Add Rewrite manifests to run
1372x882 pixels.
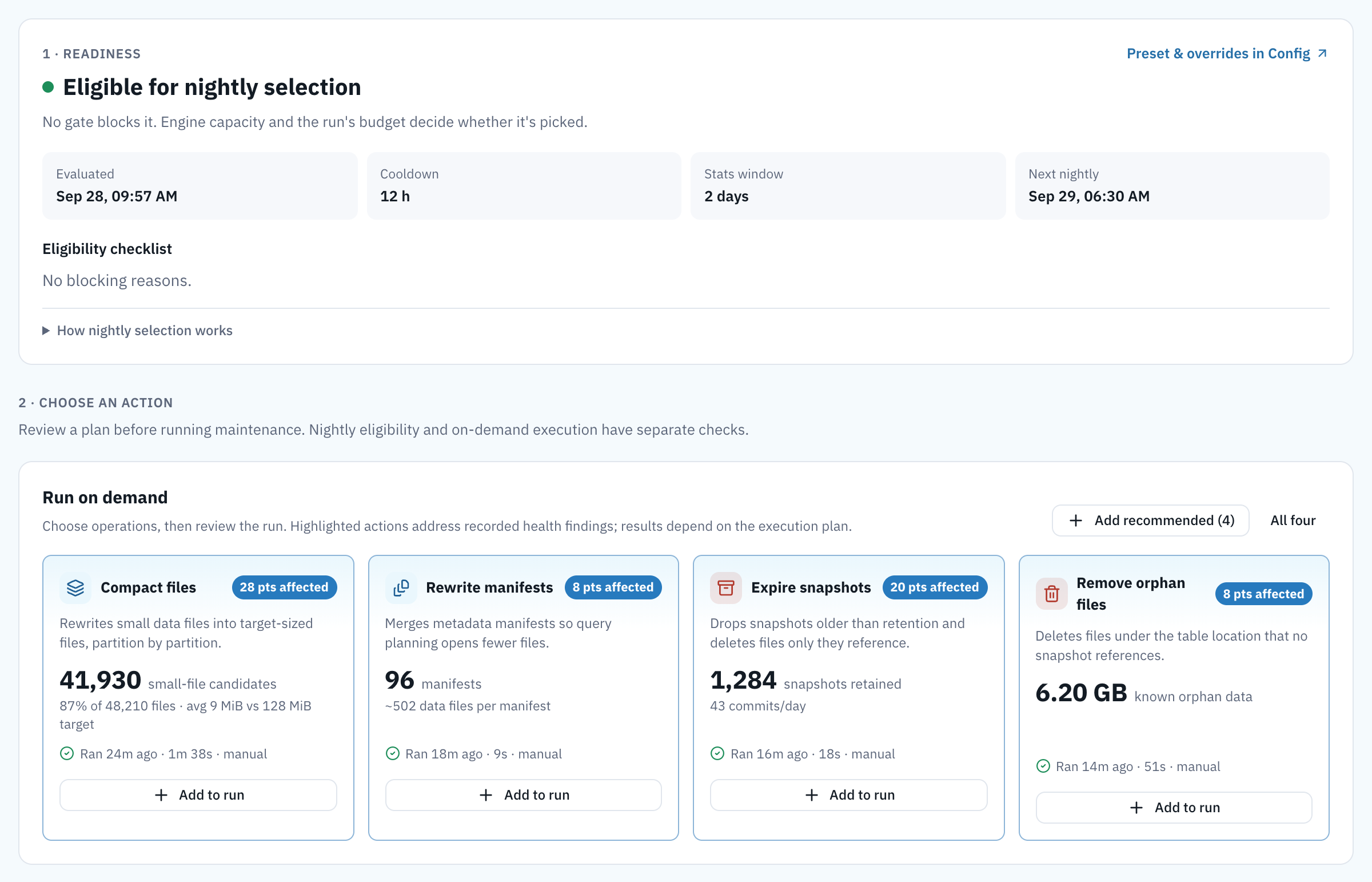(x=523, y=795)
